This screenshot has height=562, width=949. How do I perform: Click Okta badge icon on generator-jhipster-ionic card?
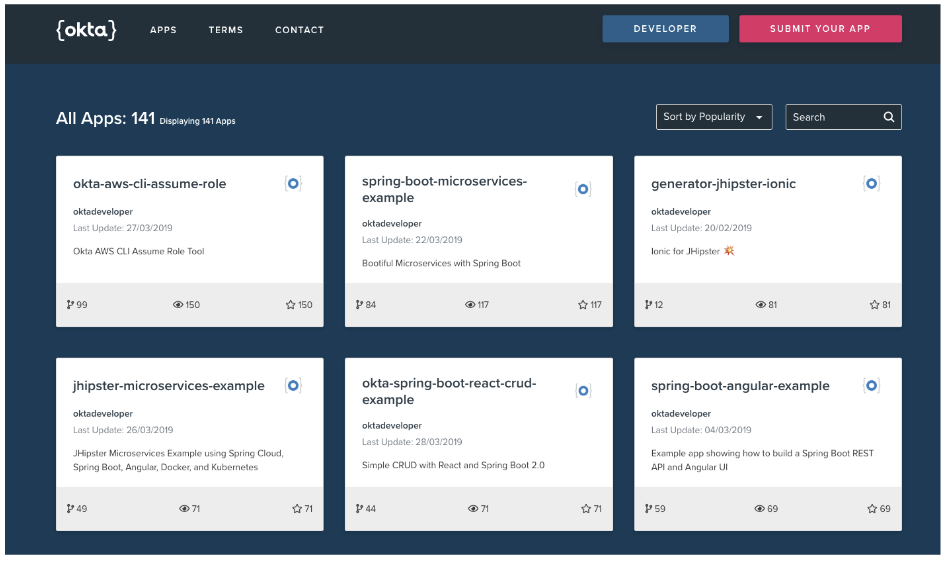click(871, 184)
